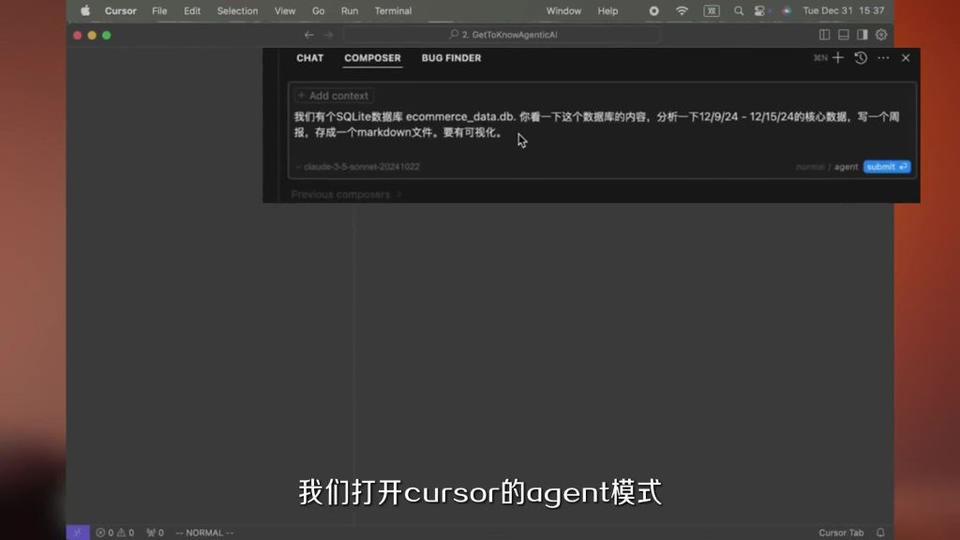Image resolution: width=960 pixels, height=540 pixels.
Task: Open the Run menu
Action: [350, 11]
